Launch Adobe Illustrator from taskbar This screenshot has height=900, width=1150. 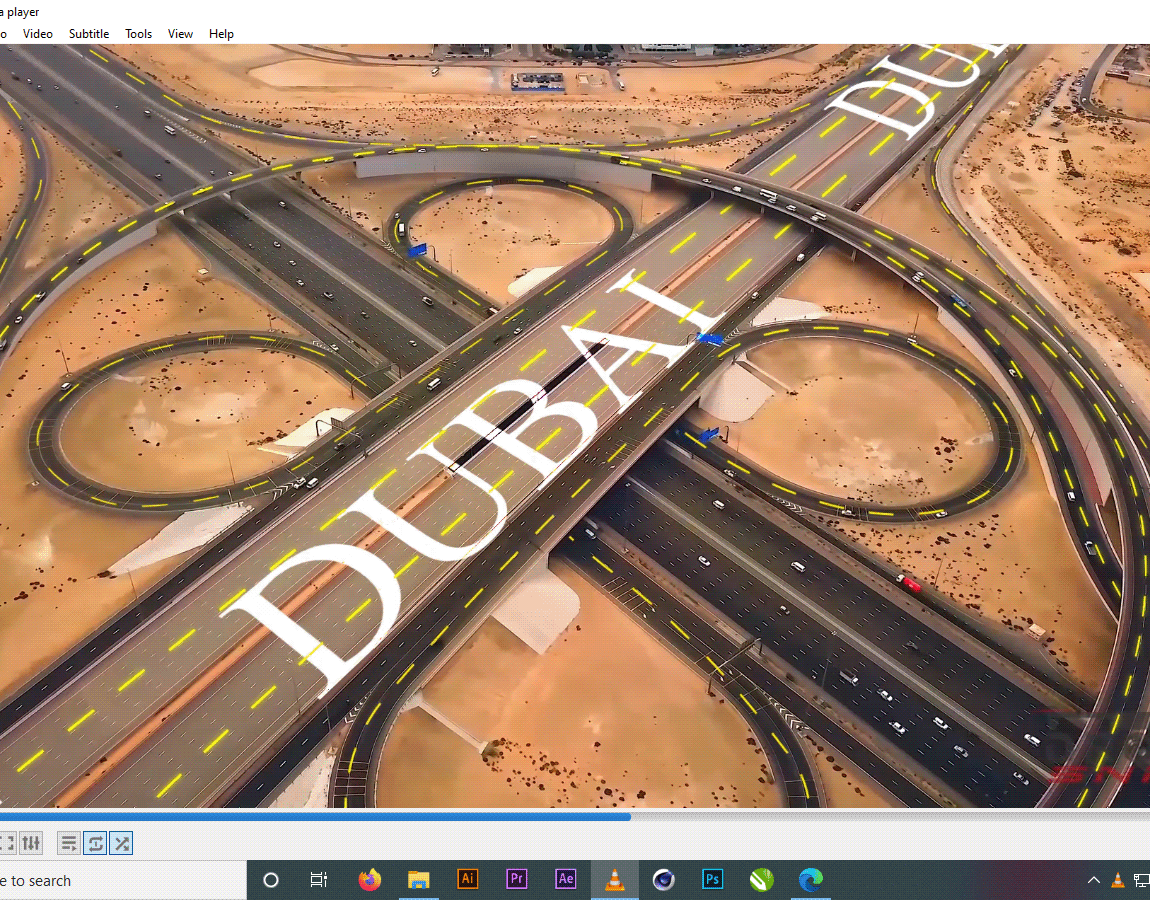click(467, 879)
